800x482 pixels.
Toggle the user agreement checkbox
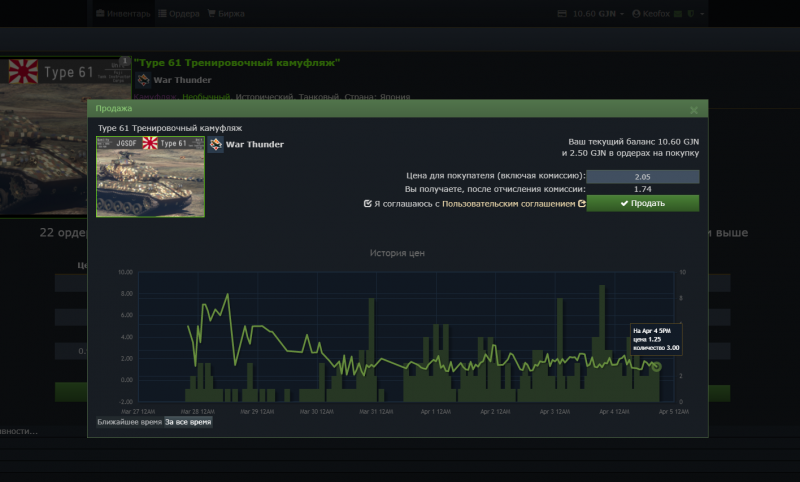(x=367, y=204)
